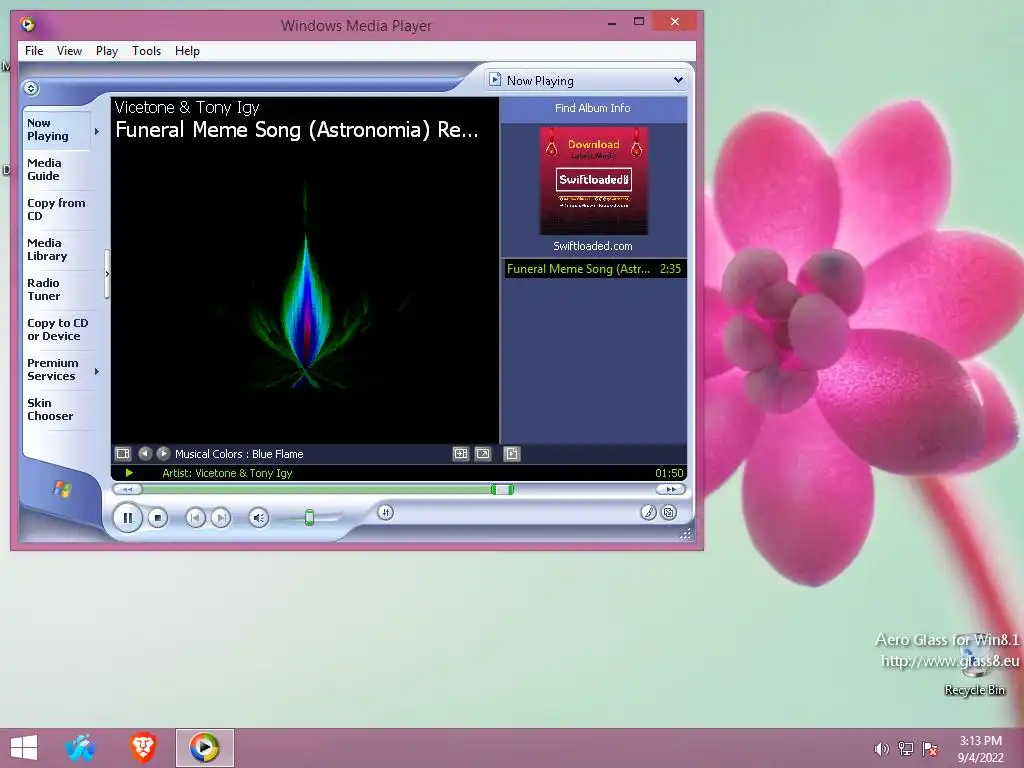The height and width of the screenshot is (768, 1024).
Task: Click the Windows Media Player title icon
Action: coord(27,25)
